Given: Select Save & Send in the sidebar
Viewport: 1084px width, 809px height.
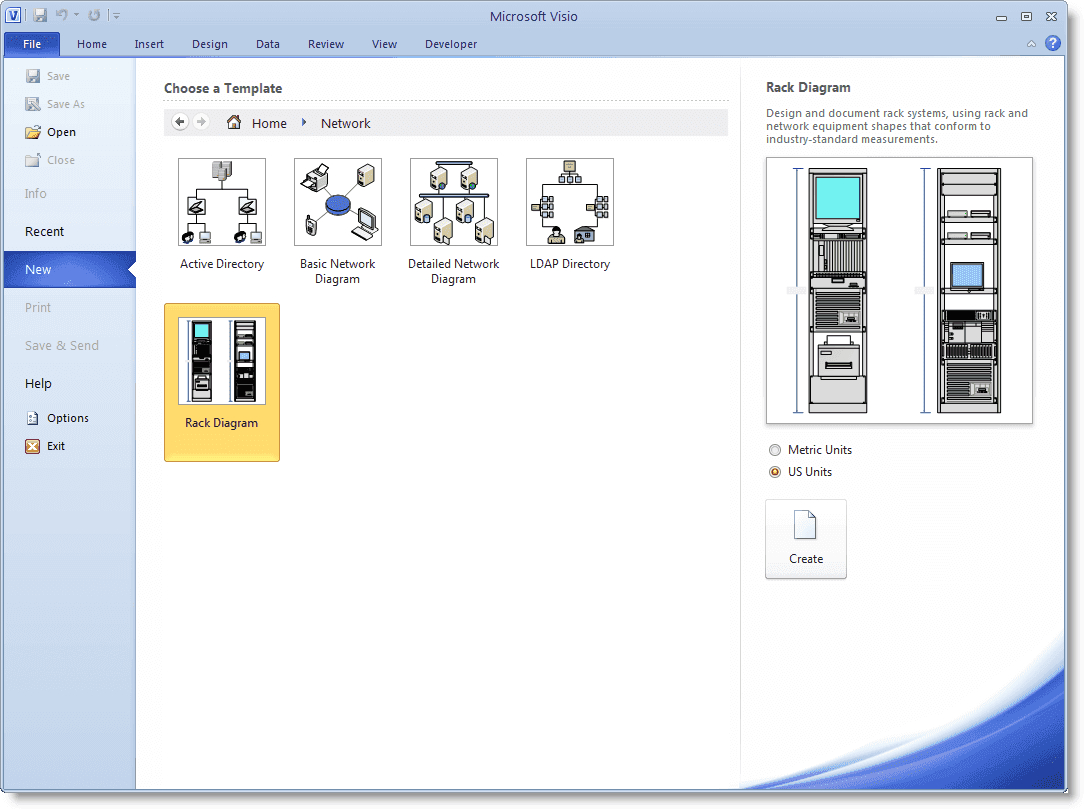Looking at the screenshot, I should coord(62,346).
